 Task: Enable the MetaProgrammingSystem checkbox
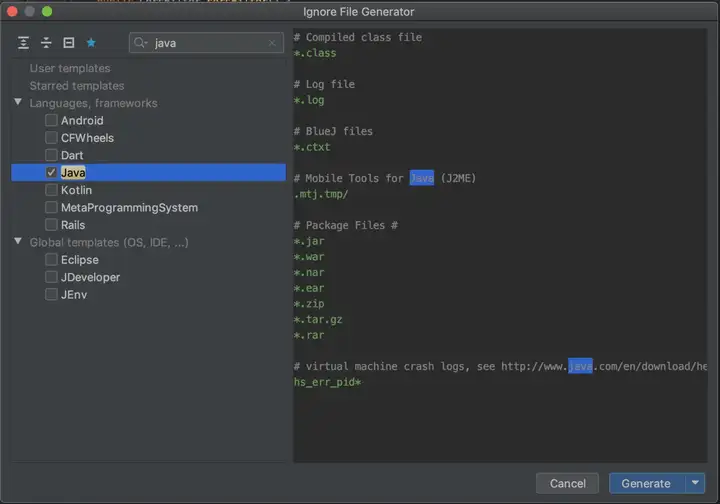click(x=51, y=207)
